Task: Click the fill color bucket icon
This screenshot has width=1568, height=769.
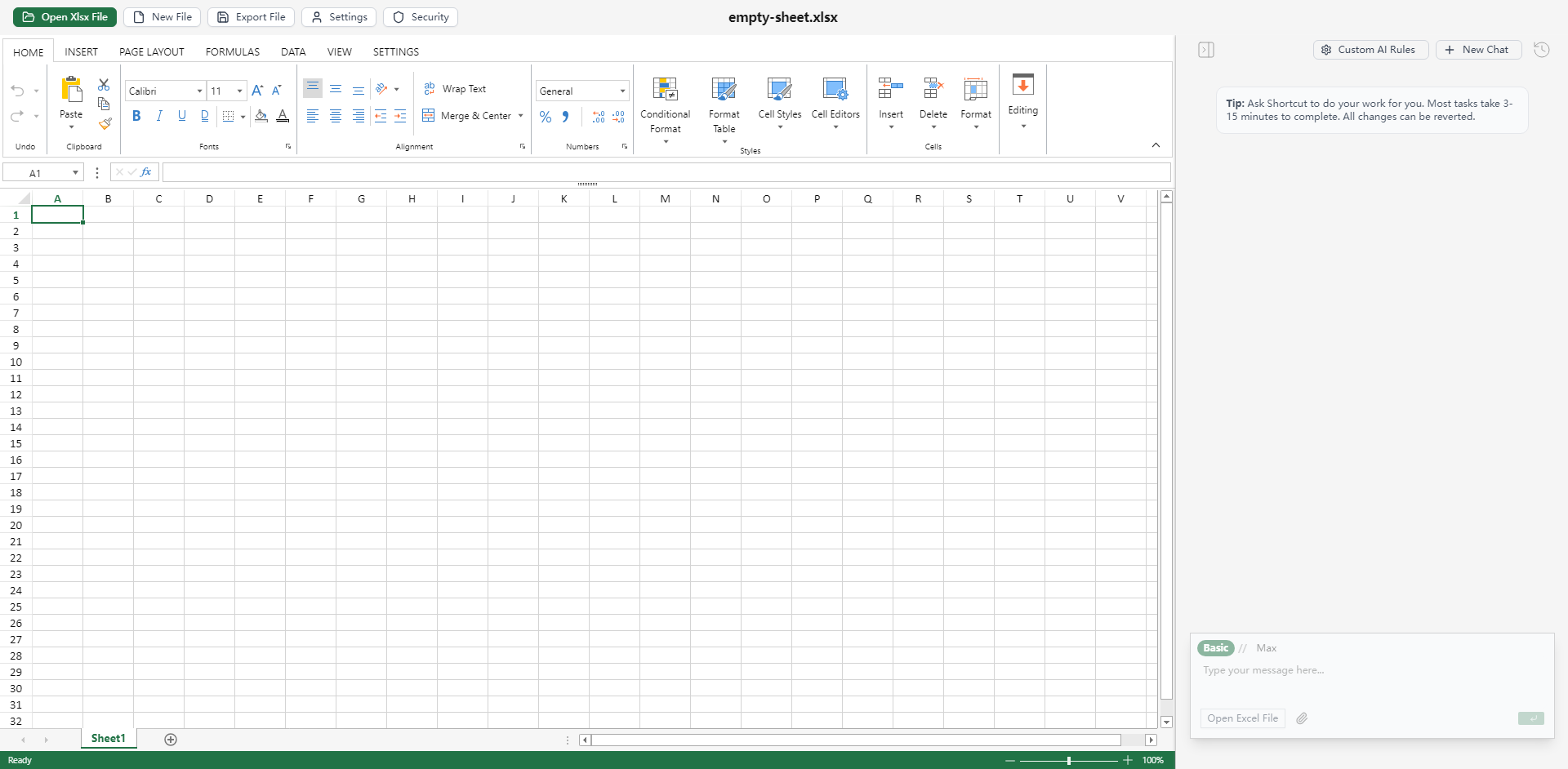Action: [261, 116]
